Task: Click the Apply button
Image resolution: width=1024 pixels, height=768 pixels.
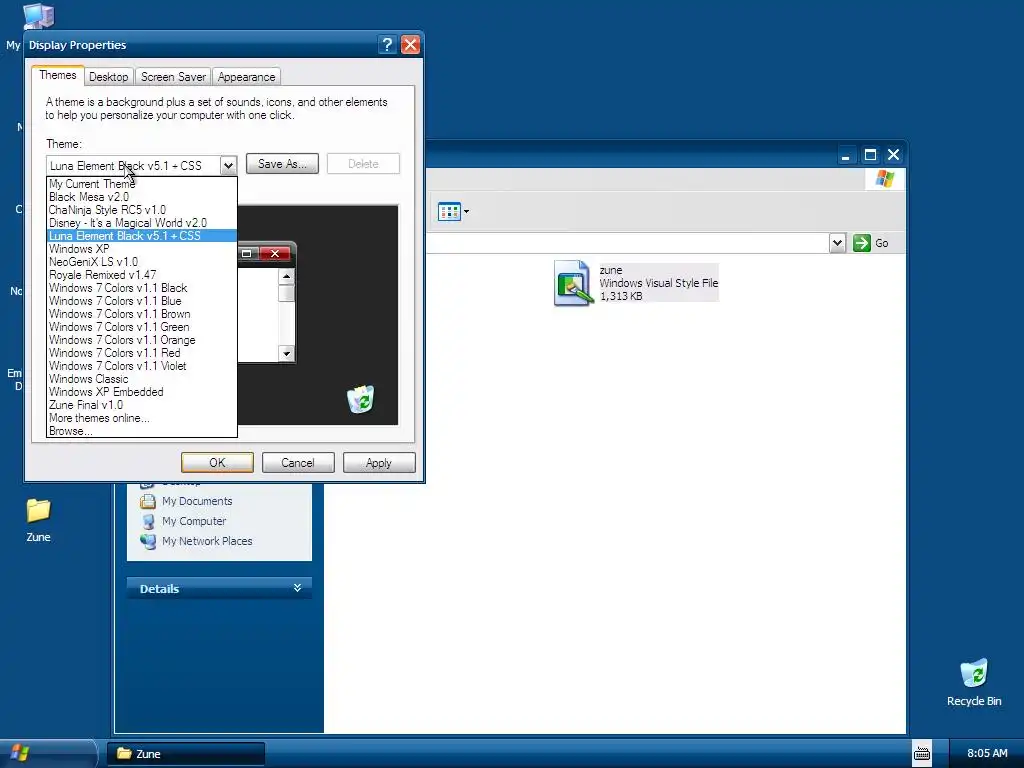Action: pyautogui.click(x=379, y=462)
